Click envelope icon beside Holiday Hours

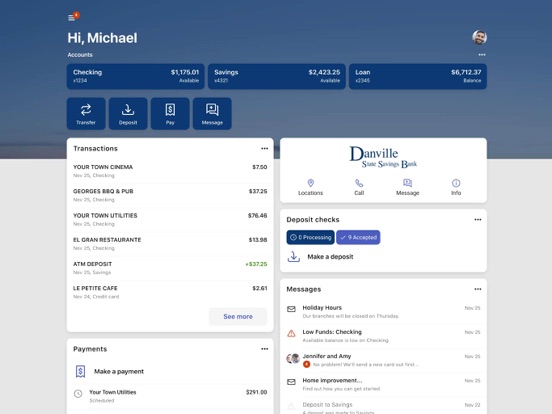(x=291, y=309)
